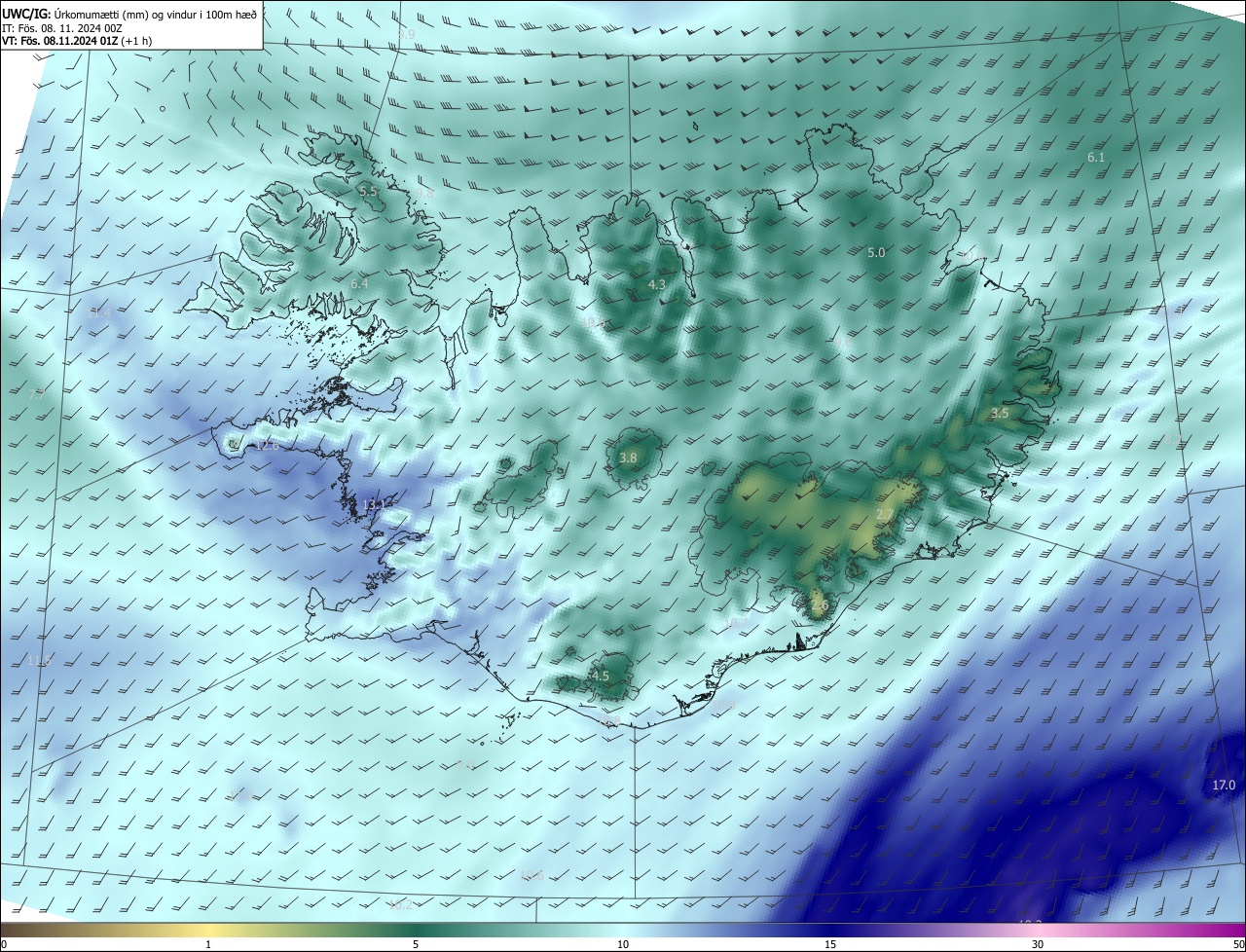This screenshot has height=952, width=1246.
Task: Click the legend tick label 0
Action: pos(3,945)
